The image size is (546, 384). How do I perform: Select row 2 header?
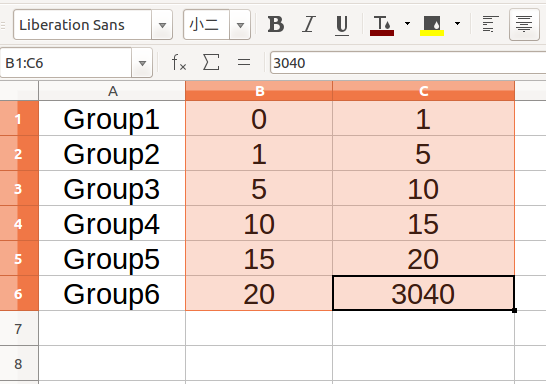tap(19, 153)
